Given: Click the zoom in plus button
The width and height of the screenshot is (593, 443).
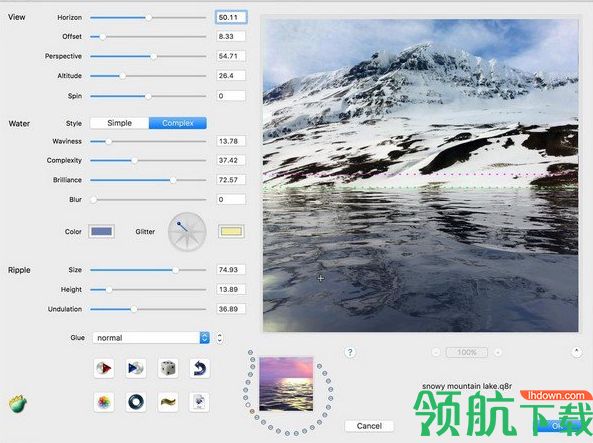Looking at the screenshot, I should [x=498, y=352].
